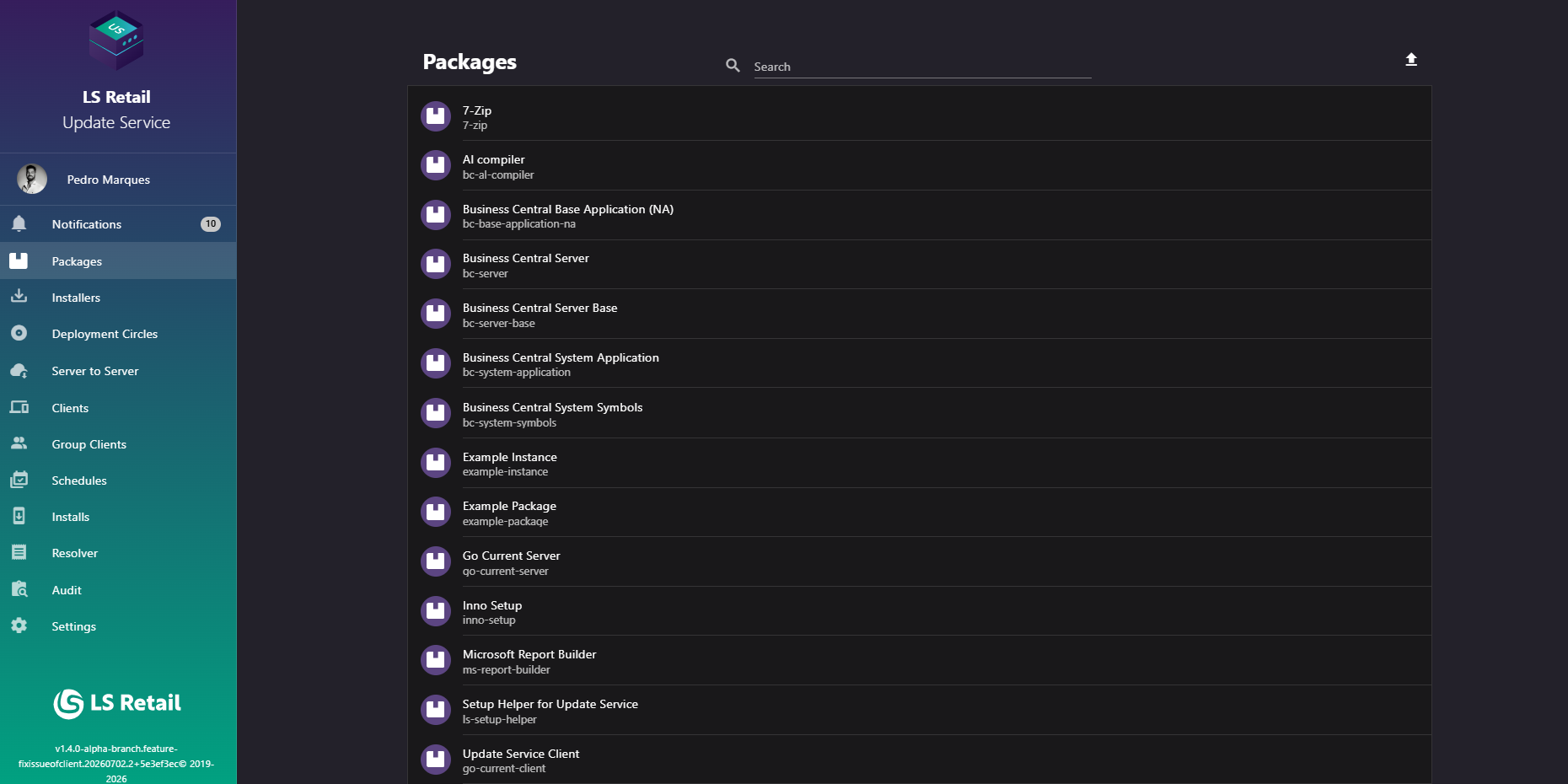Open Setup Helper for Update Service
The height and width of the screenshot is (784, 1568).
pos(920,711)
